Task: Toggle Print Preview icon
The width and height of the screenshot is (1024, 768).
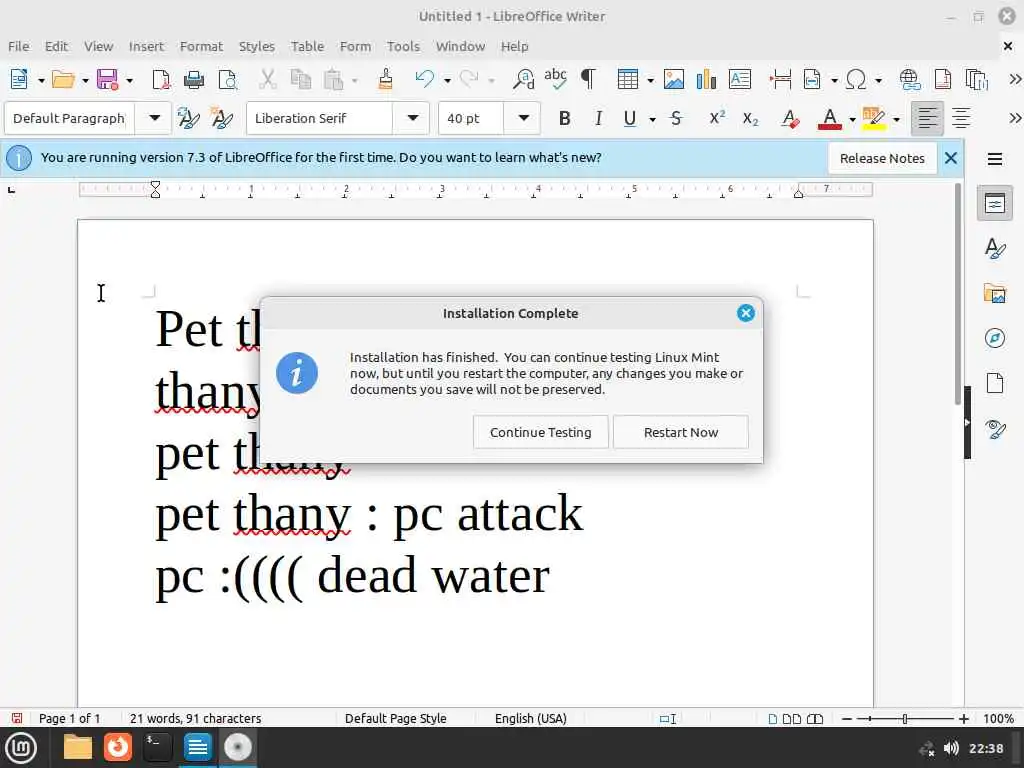Action: pyautogui.click(x=227, y=80)
